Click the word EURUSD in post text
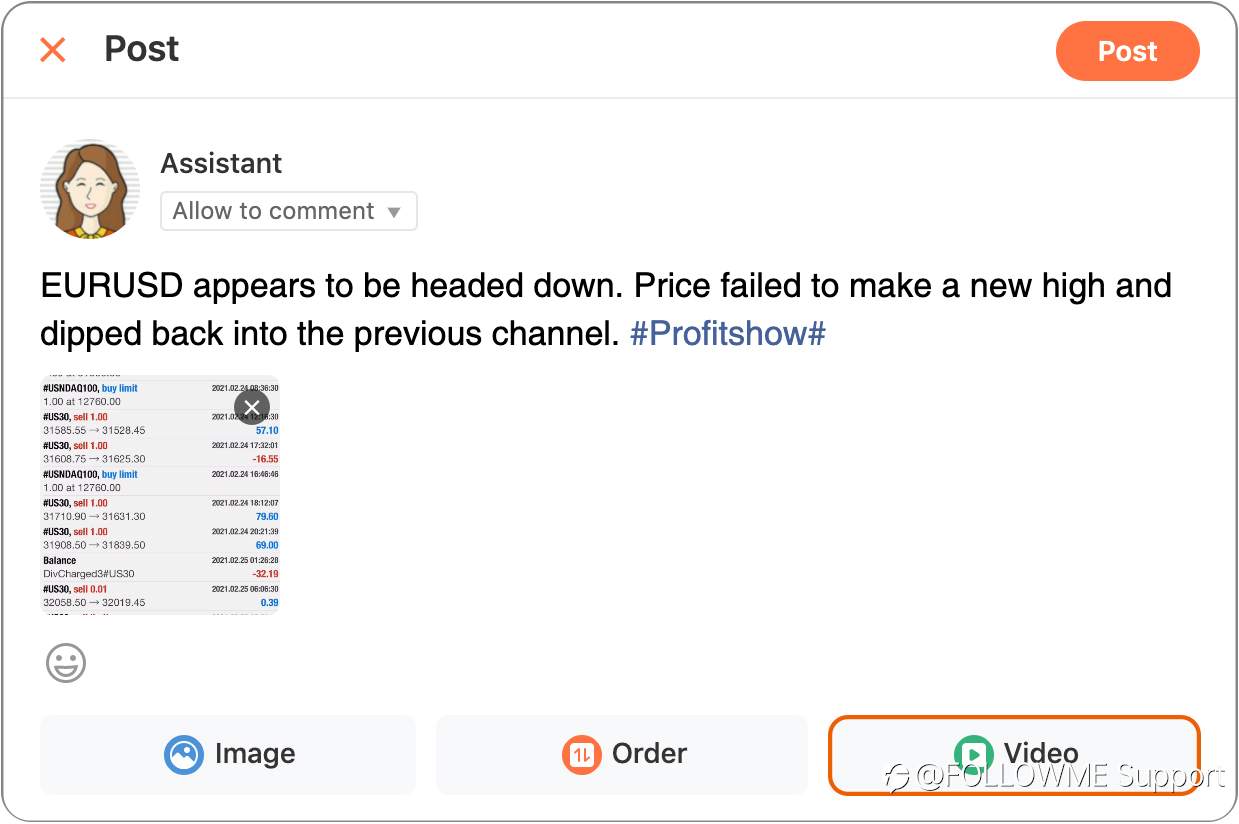 point(112,286)
